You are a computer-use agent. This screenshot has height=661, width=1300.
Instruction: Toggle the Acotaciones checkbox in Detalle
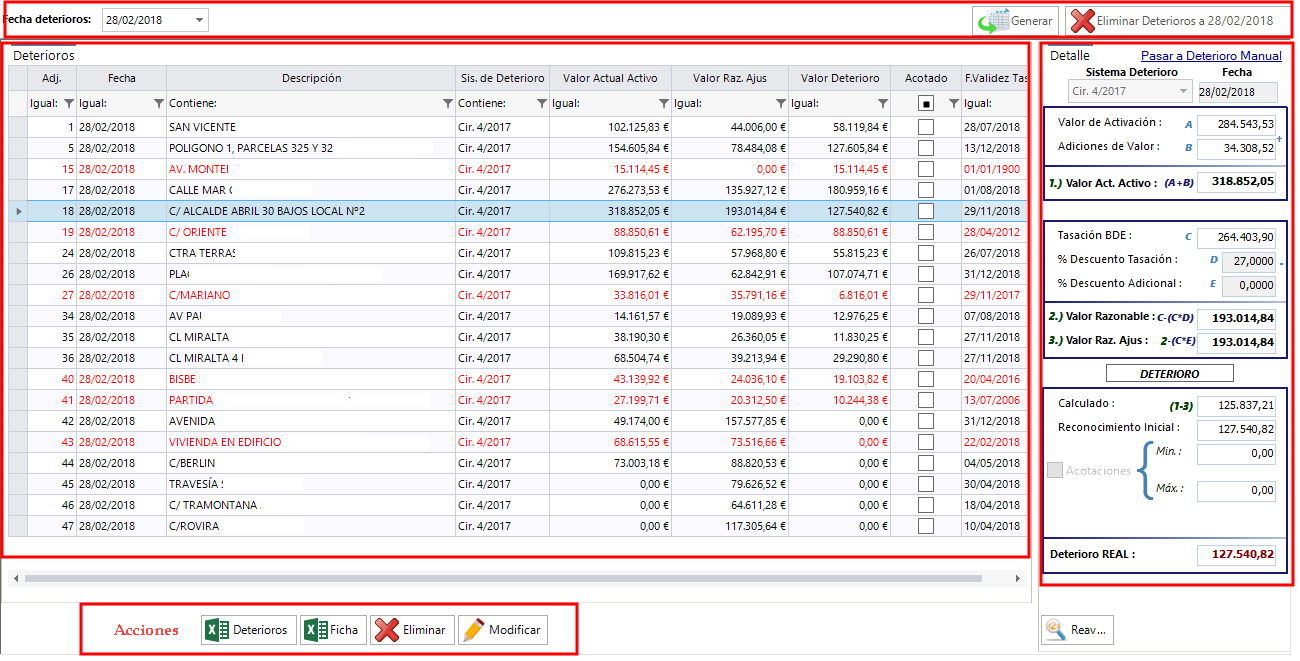click(1055, 470)
